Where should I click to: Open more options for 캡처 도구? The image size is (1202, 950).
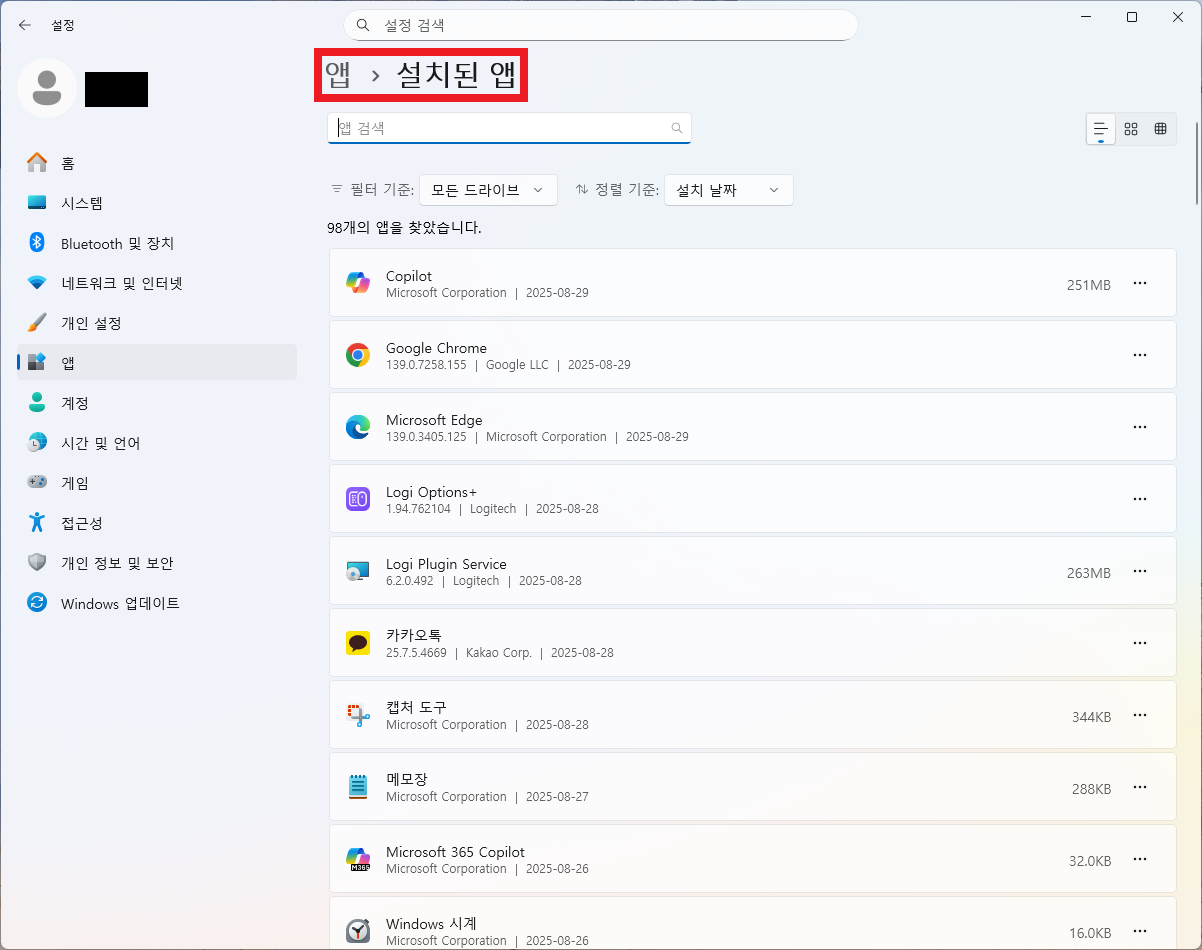pyautogui.click(x=1140, y=715)
